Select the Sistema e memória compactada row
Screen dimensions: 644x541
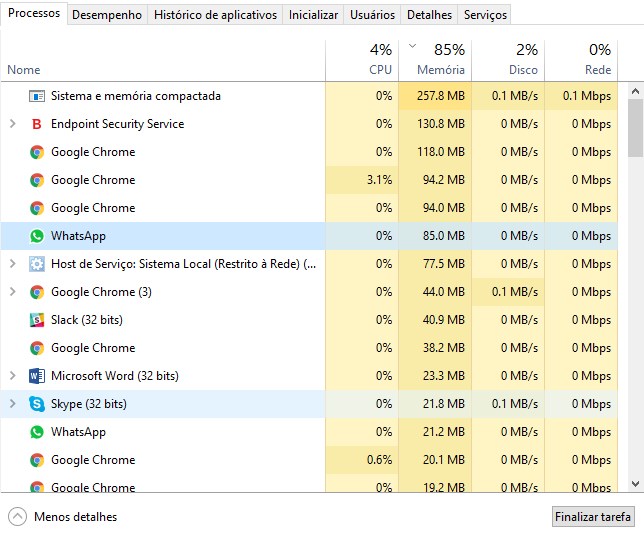pos(309,96)
